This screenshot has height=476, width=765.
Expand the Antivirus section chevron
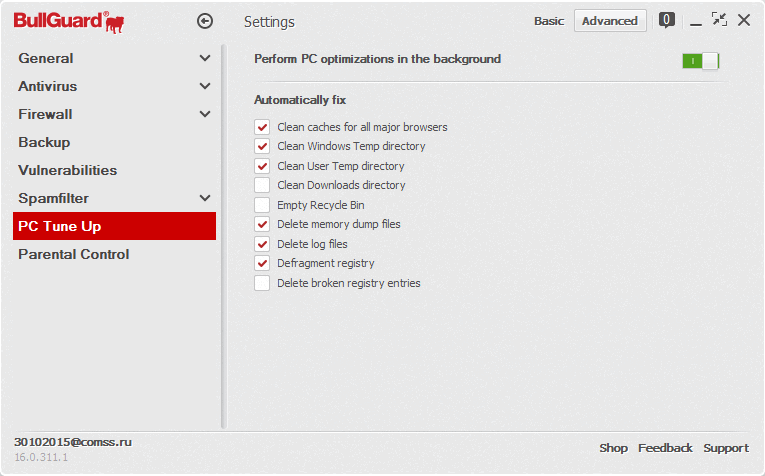[x=205, y=86]
